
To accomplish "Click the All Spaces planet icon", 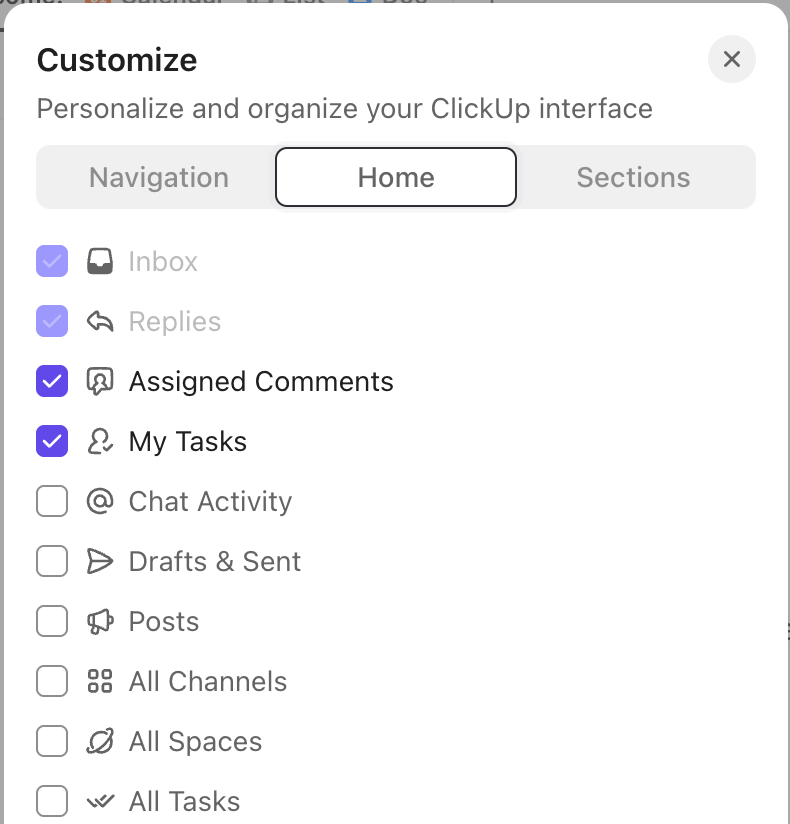I will point(100,742).
